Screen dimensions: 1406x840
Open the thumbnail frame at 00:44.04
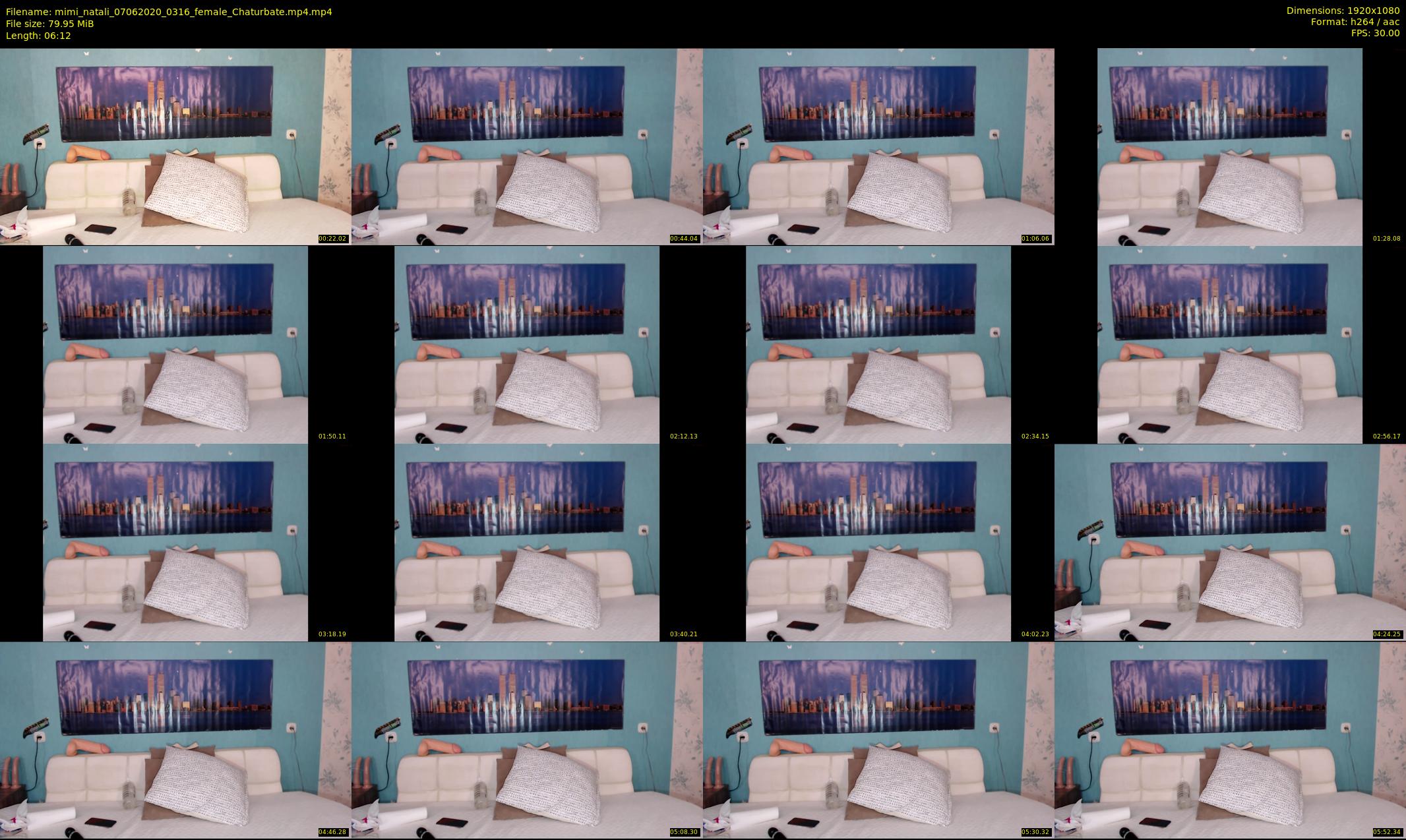point(527,146)
